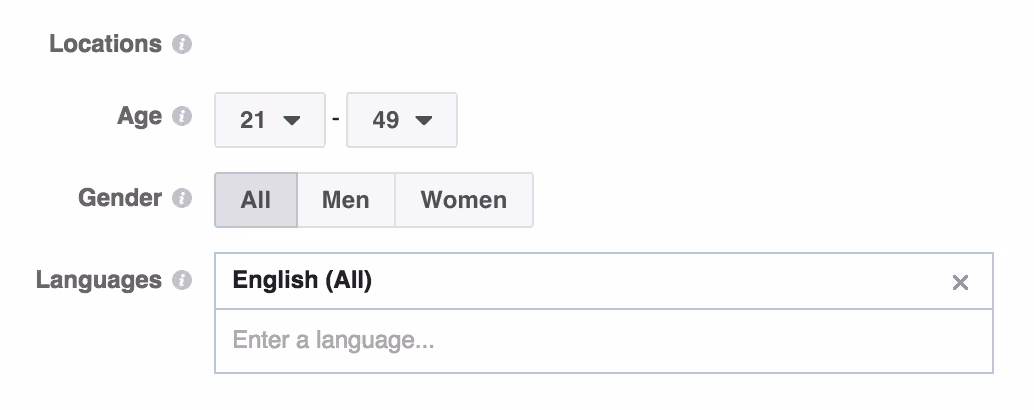1034x410 pixels.
Task: Click the Age label text
Action: pyautogui.click(x=140, y=117)
